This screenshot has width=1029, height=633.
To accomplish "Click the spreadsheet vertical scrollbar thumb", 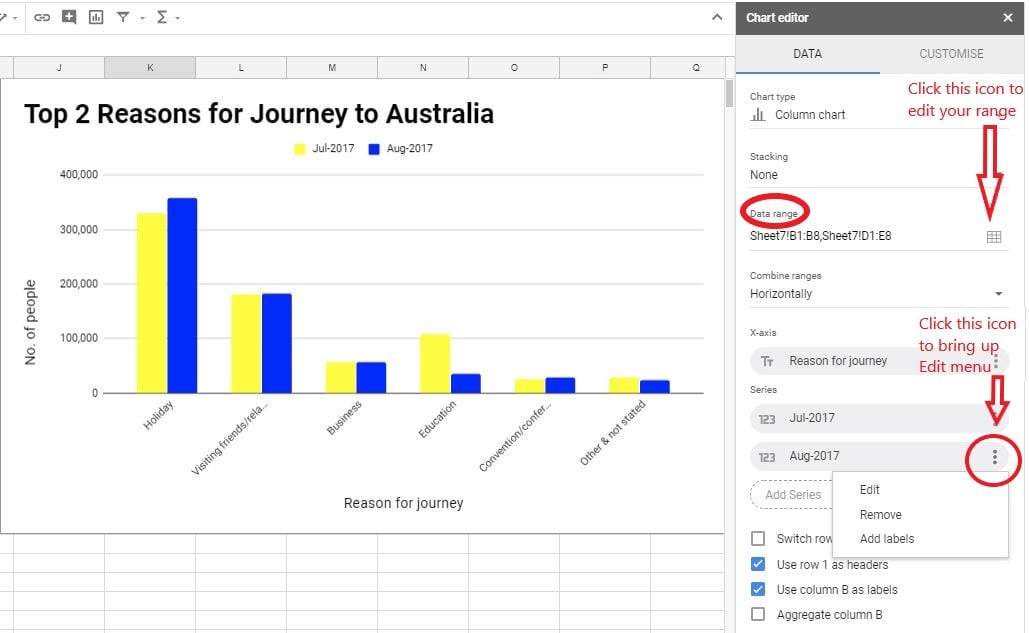I will coord(729,94).
